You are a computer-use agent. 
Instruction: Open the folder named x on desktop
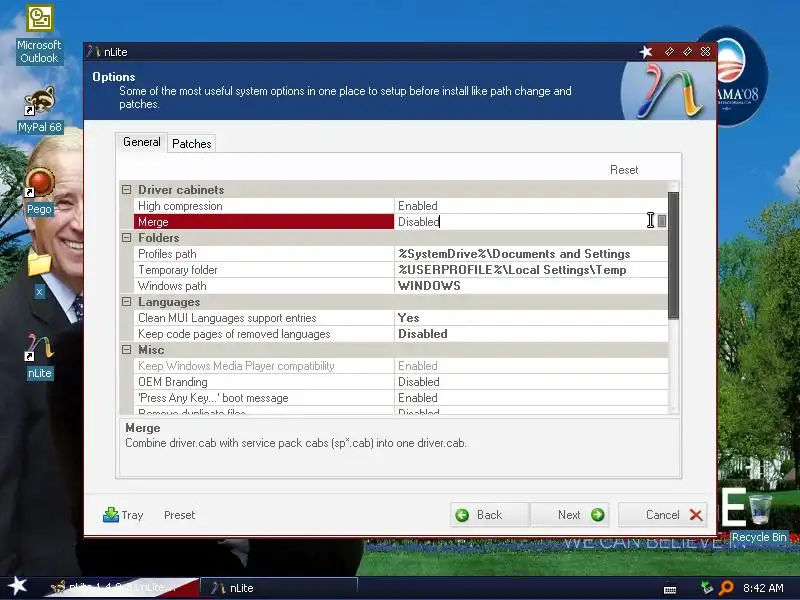tap(39, 274)
